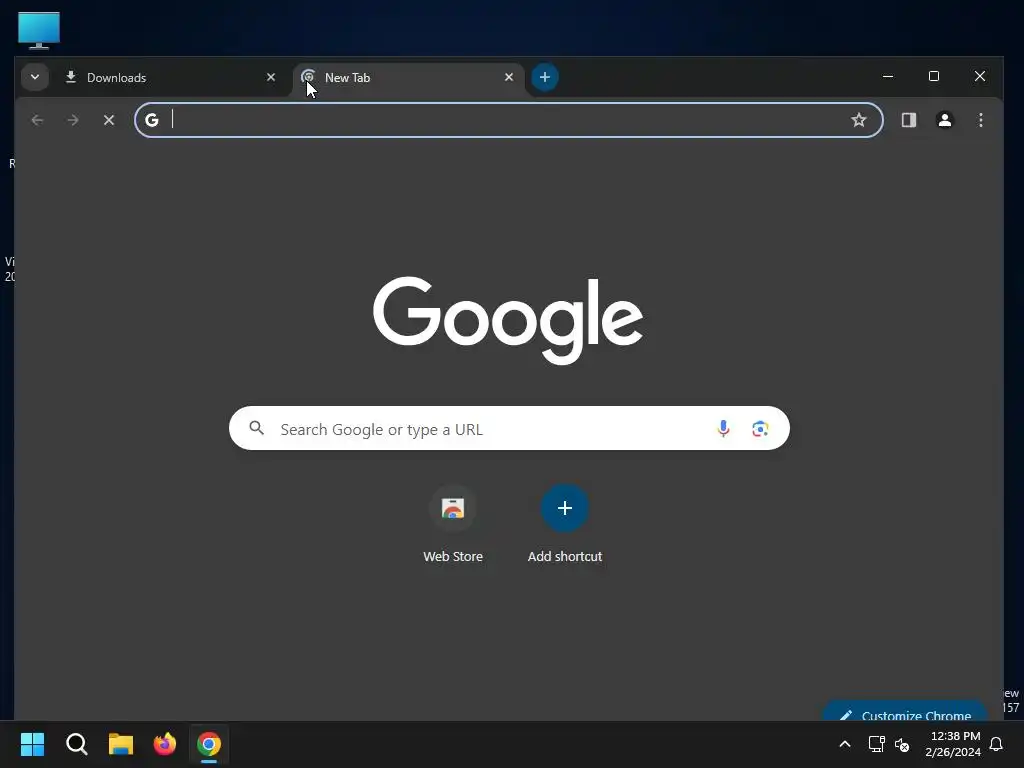
Task: Open the notifications bell
Action: [x=997, y=744]
